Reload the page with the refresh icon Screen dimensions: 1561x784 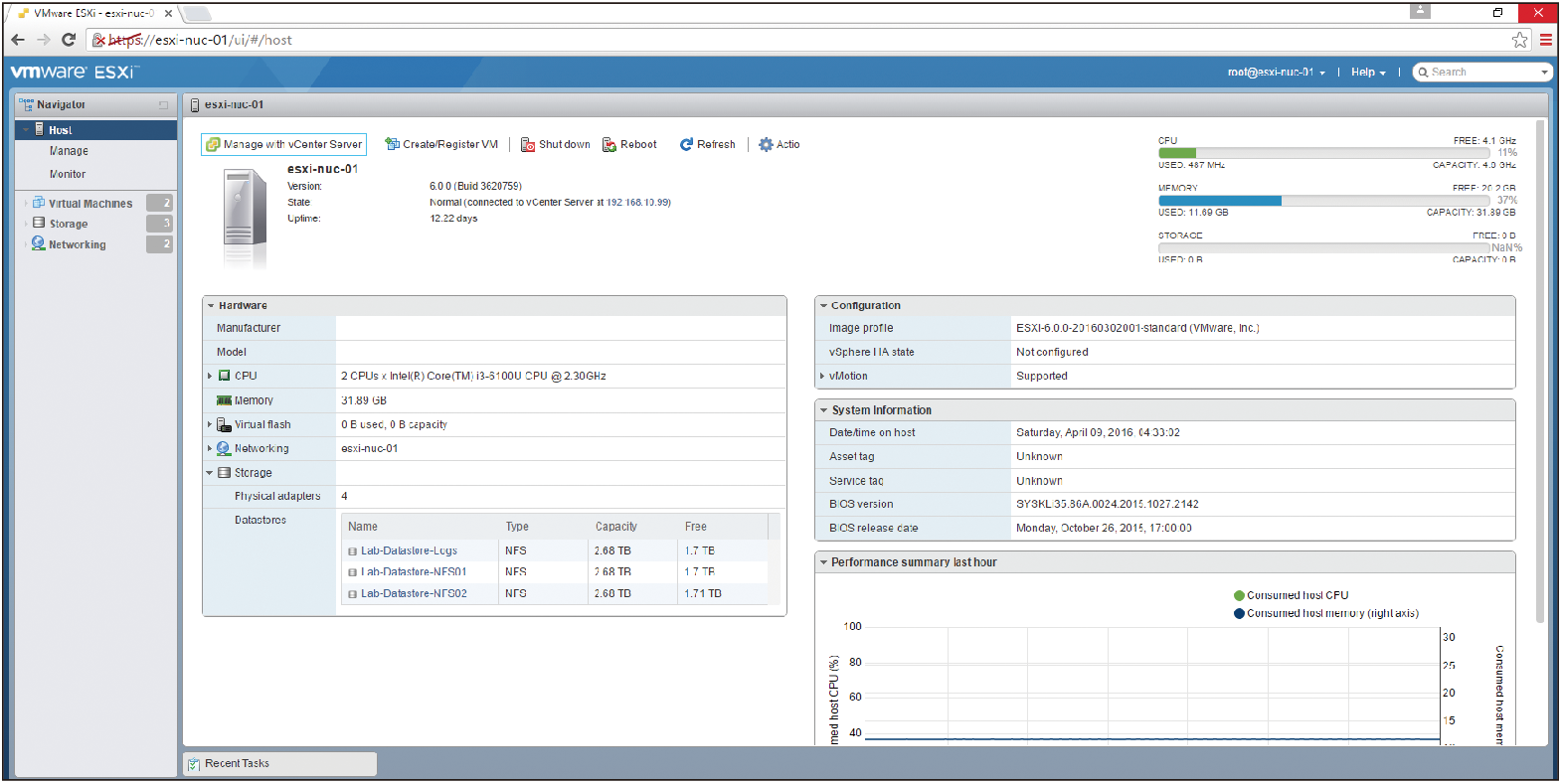point(69,40)
